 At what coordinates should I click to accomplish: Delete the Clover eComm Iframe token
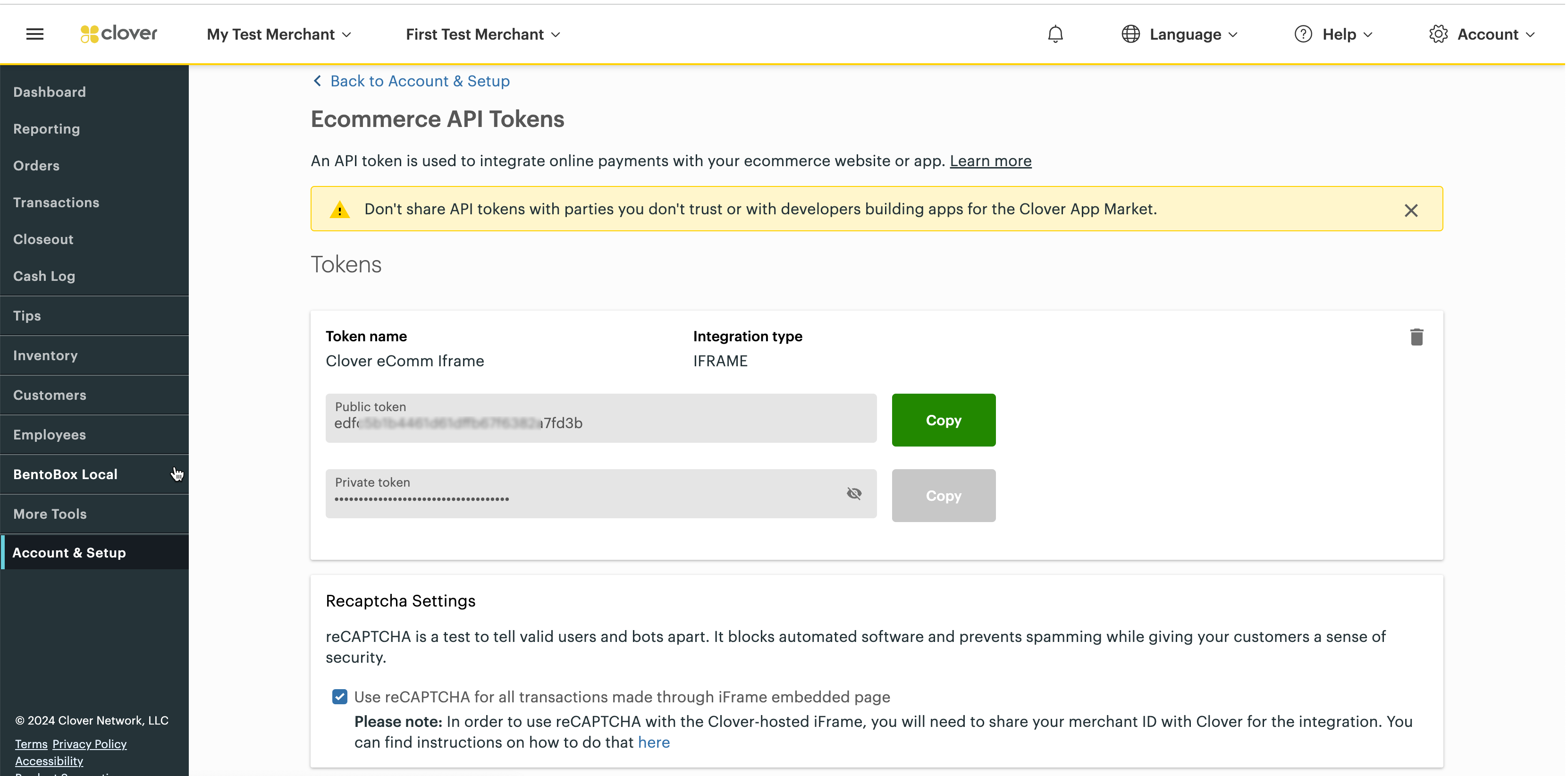point(1416,337)
